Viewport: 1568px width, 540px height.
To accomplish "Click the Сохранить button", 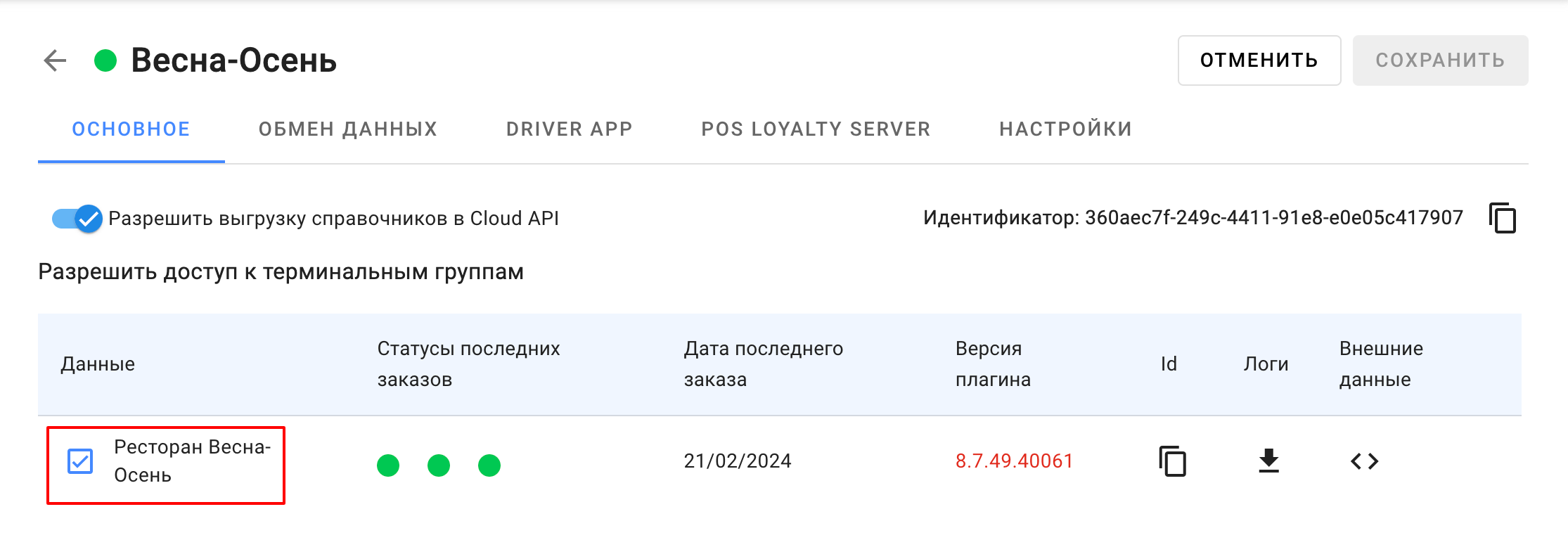I will click(x=1440, y=60).
